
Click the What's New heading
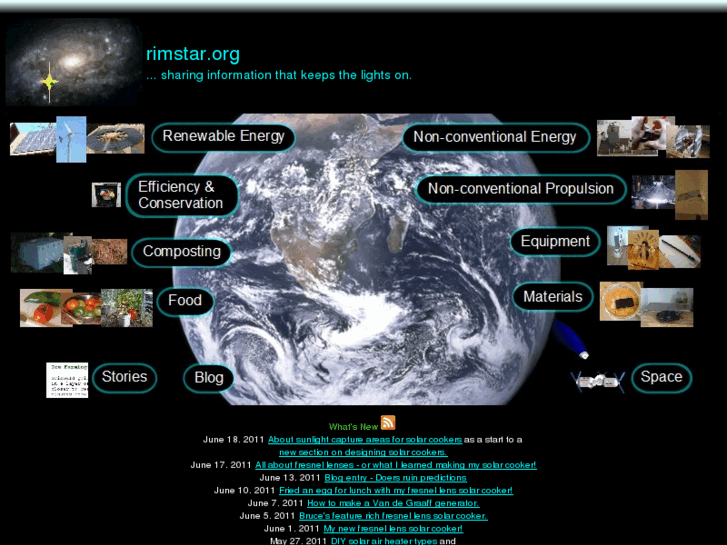point(353,427)
